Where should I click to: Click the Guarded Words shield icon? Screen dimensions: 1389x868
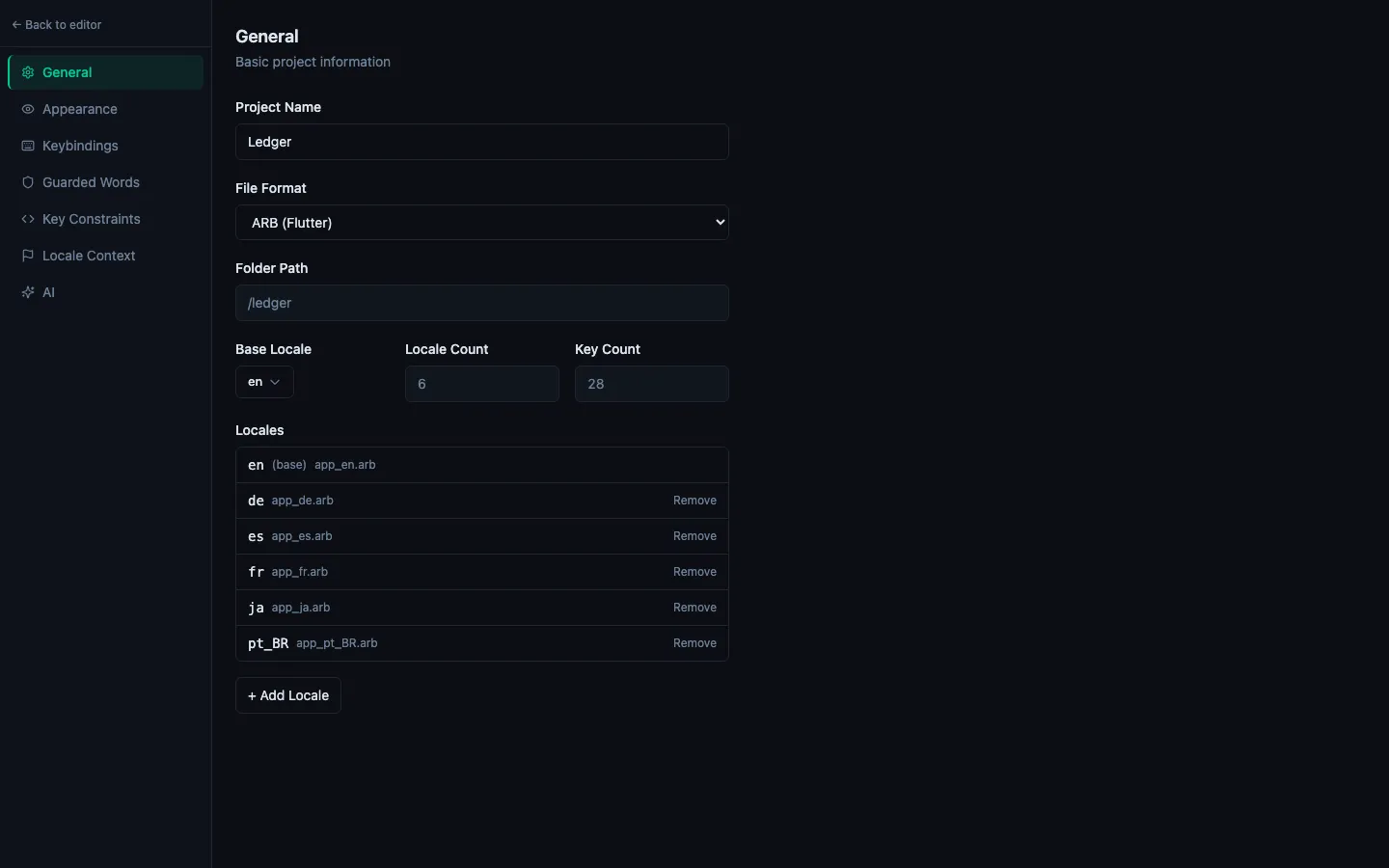(x=28, y=182)
